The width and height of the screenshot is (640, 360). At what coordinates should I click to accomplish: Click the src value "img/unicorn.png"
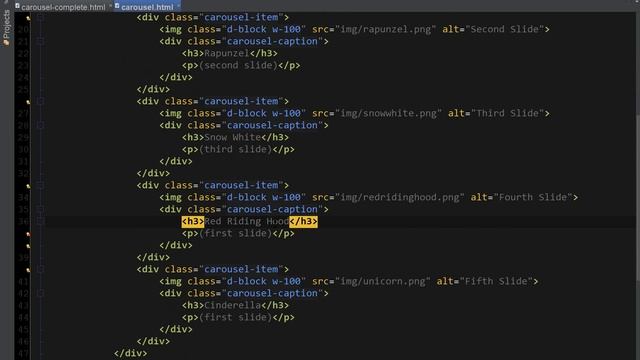[x=382, y=281]
